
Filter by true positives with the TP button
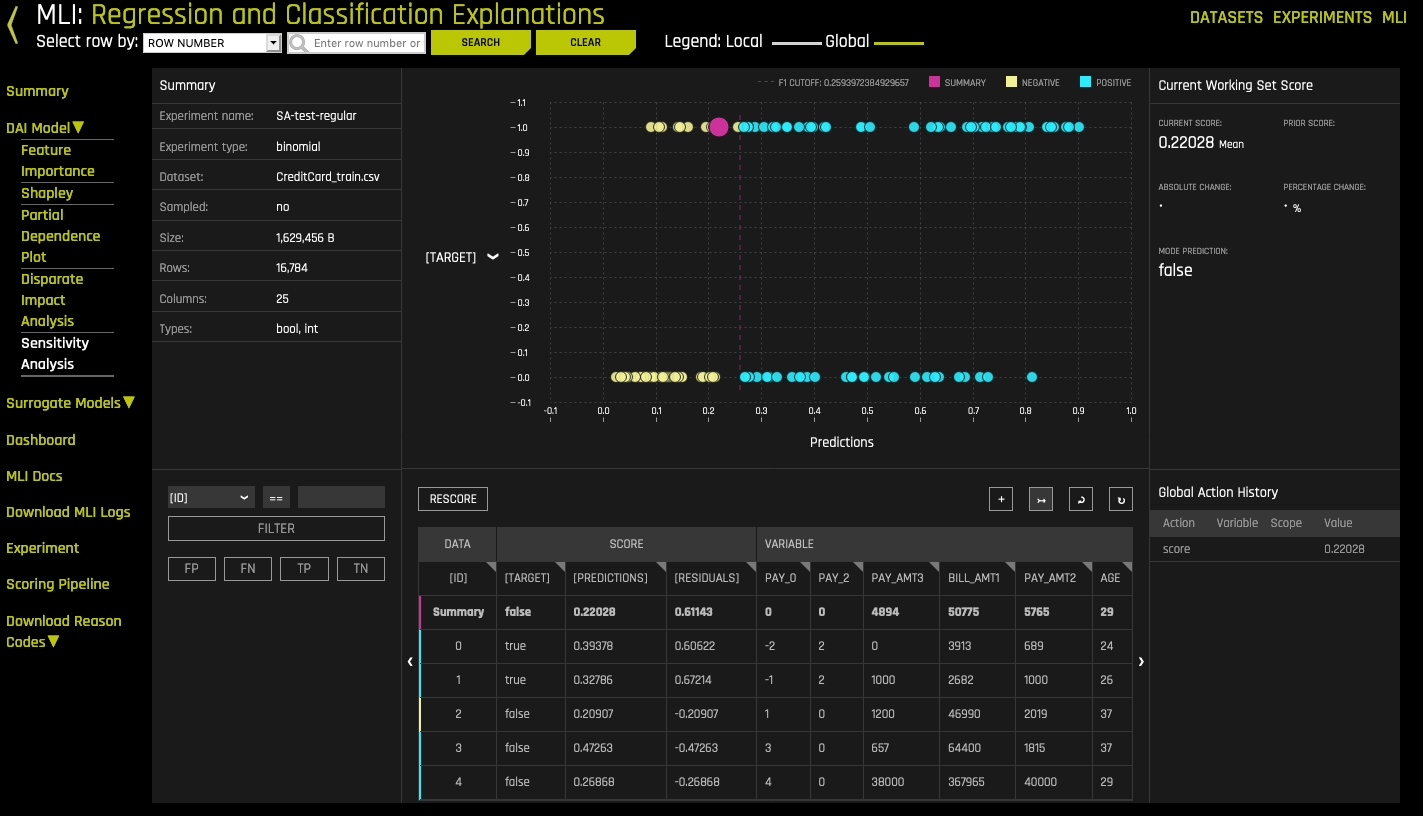(304, 569)
